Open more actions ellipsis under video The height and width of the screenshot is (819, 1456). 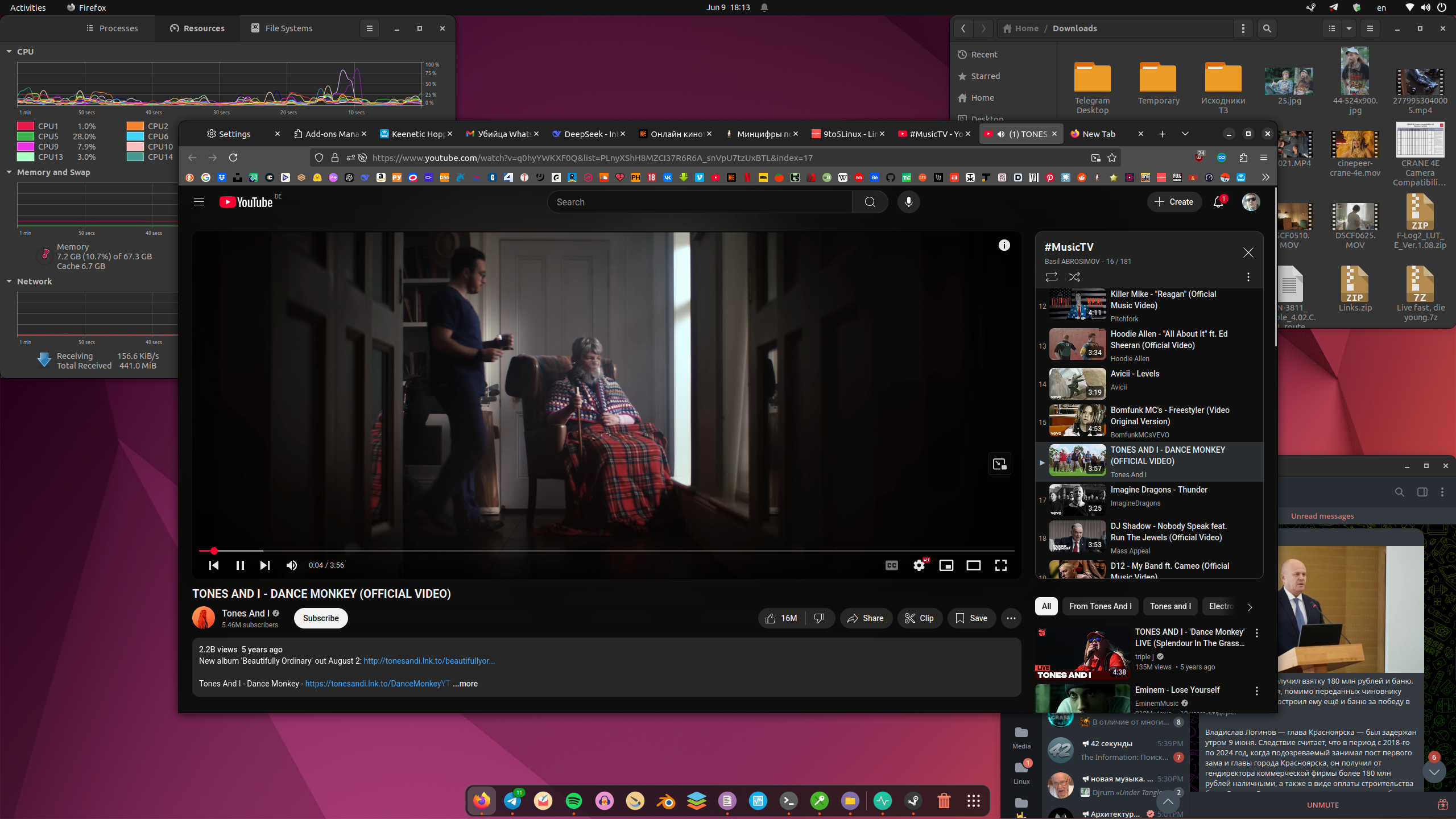pos(1011,618)
